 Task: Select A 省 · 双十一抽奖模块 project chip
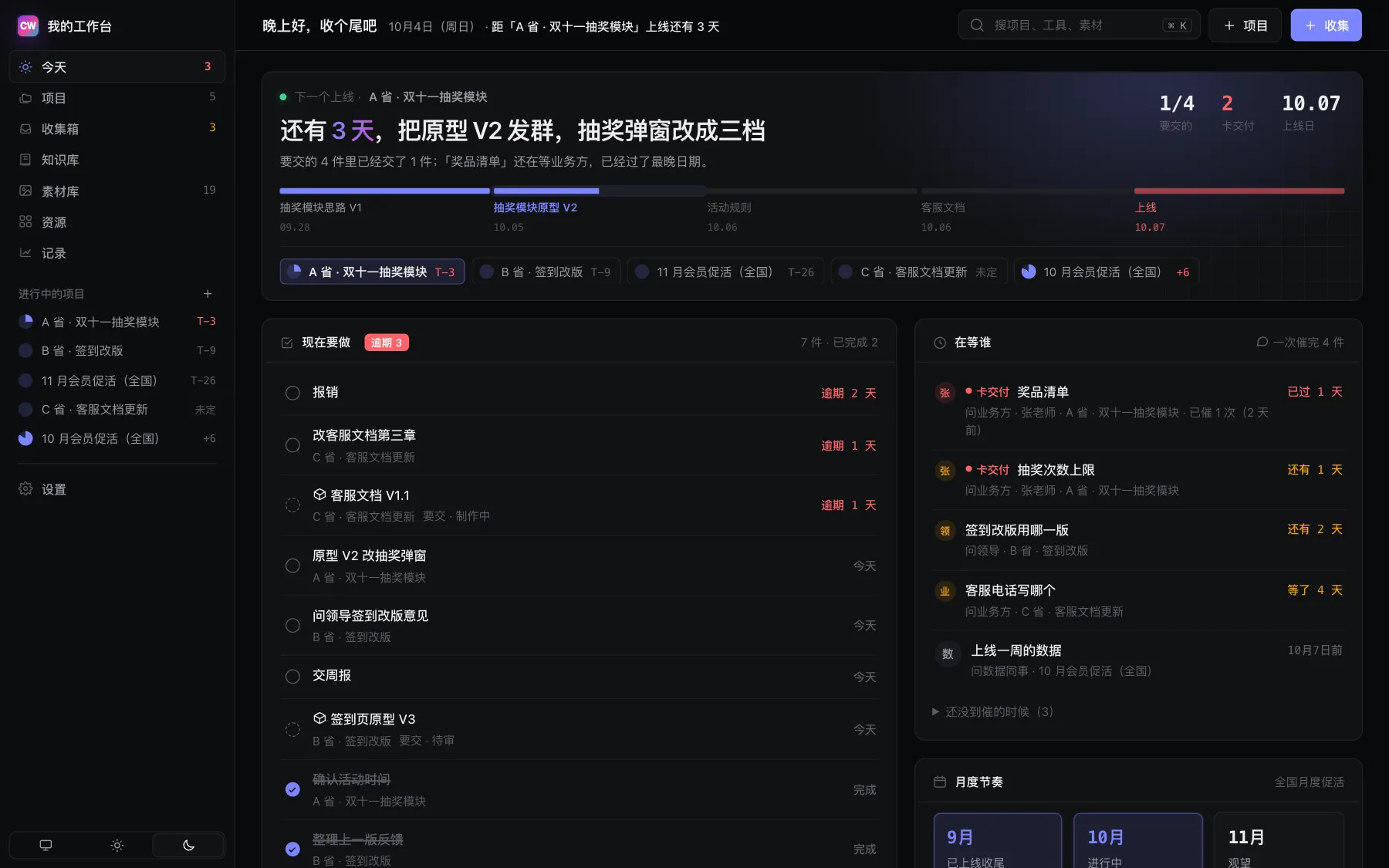372,272
